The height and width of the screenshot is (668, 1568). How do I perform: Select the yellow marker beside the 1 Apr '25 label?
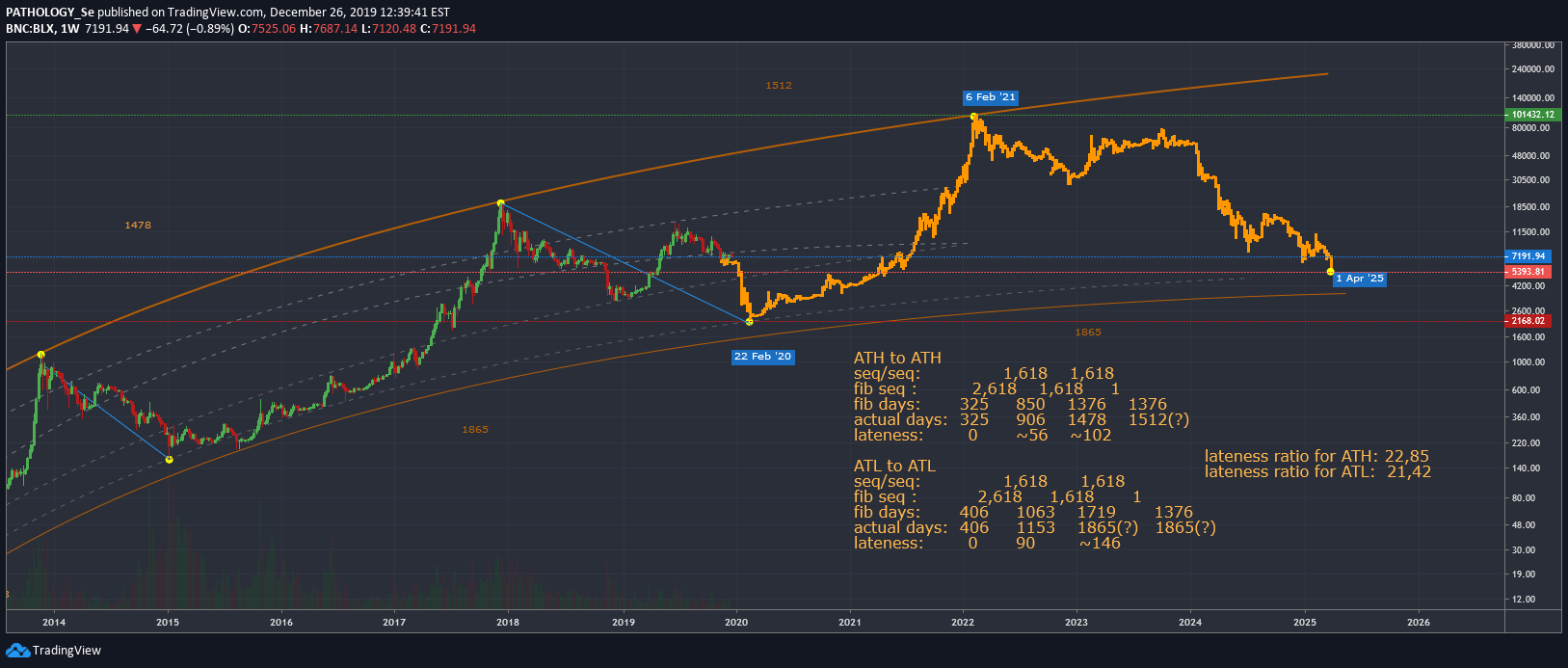[1331, 272]
